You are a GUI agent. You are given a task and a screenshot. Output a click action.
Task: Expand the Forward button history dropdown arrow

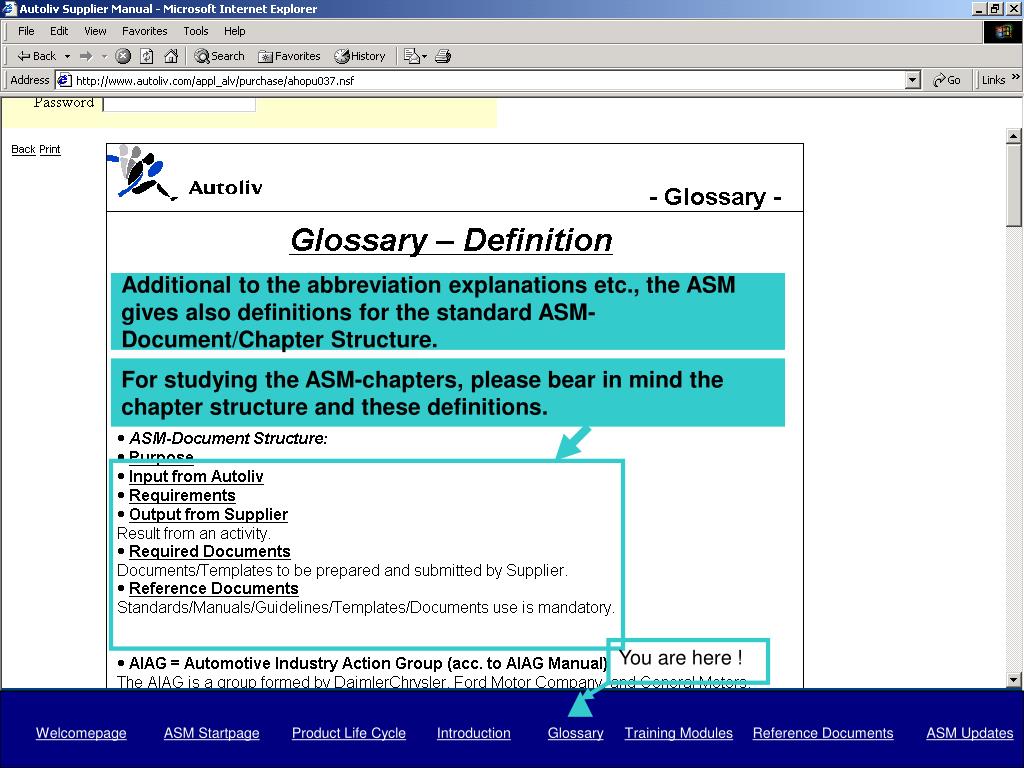point(104,56)
